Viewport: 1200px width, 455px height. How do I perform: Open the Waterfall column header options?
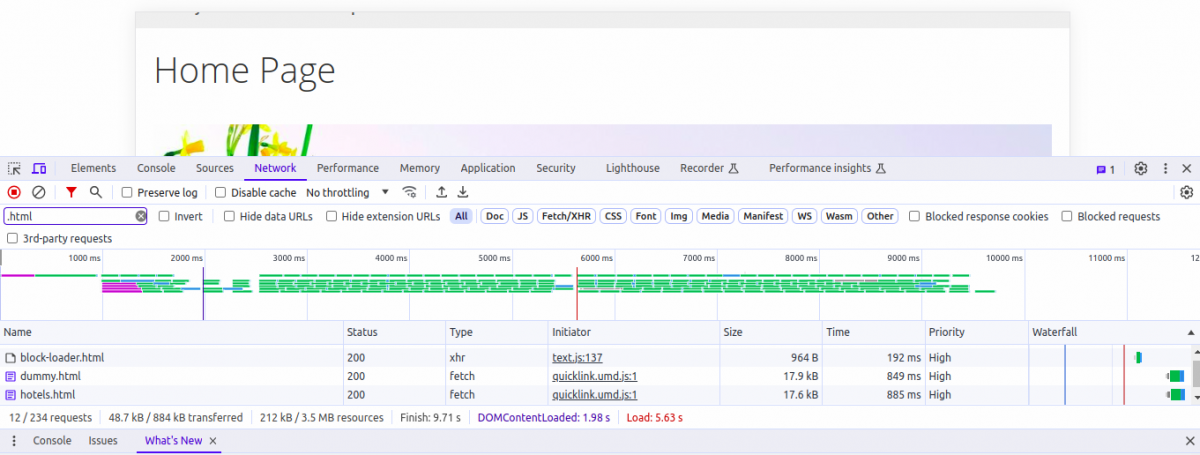coord(1114,331)
